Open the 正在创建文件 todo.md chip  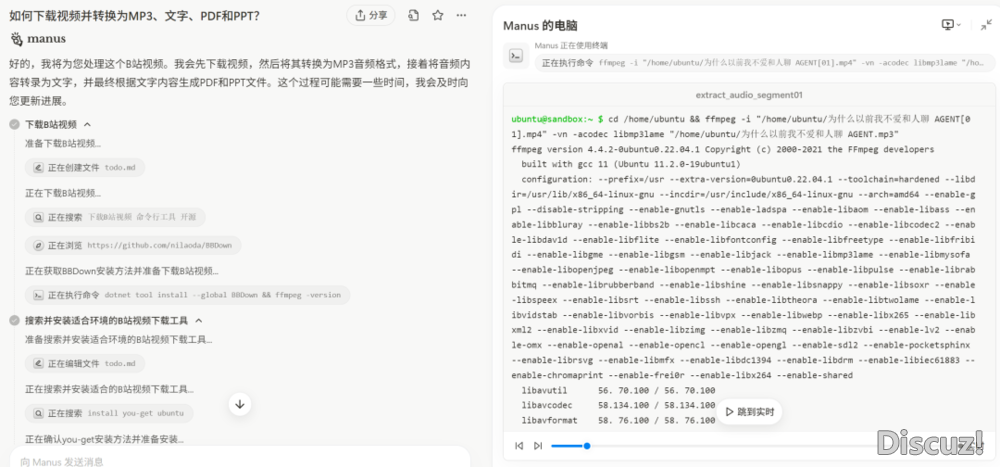[x=85, y=168]
